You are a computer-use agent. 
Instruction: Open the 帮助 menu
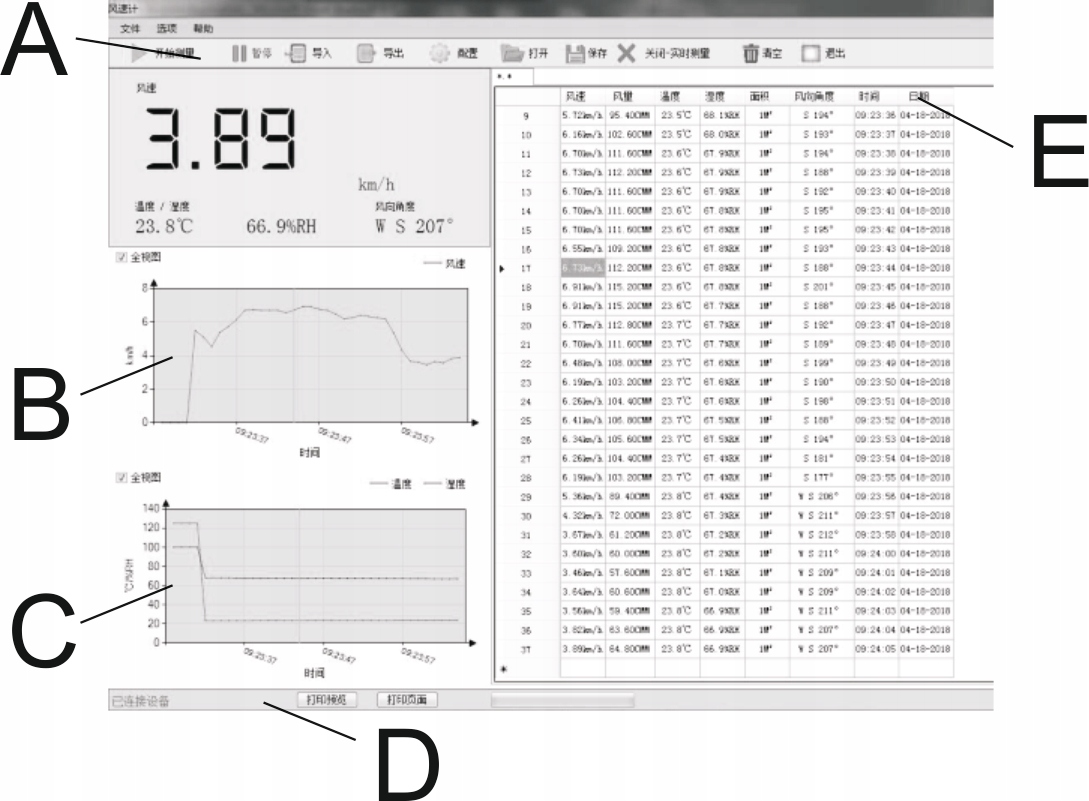203,28
